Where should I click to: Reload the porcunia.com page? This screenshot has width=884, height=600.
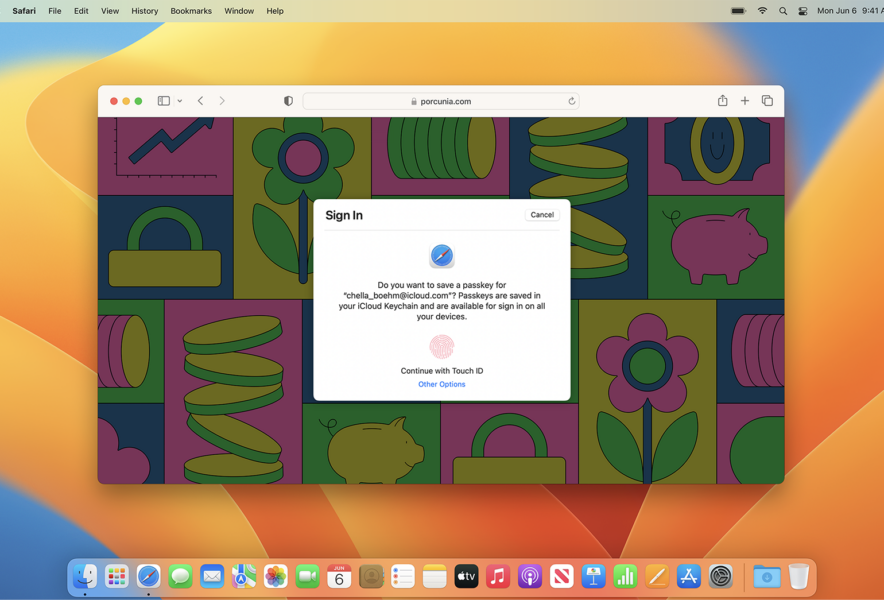tap(571, 102)
